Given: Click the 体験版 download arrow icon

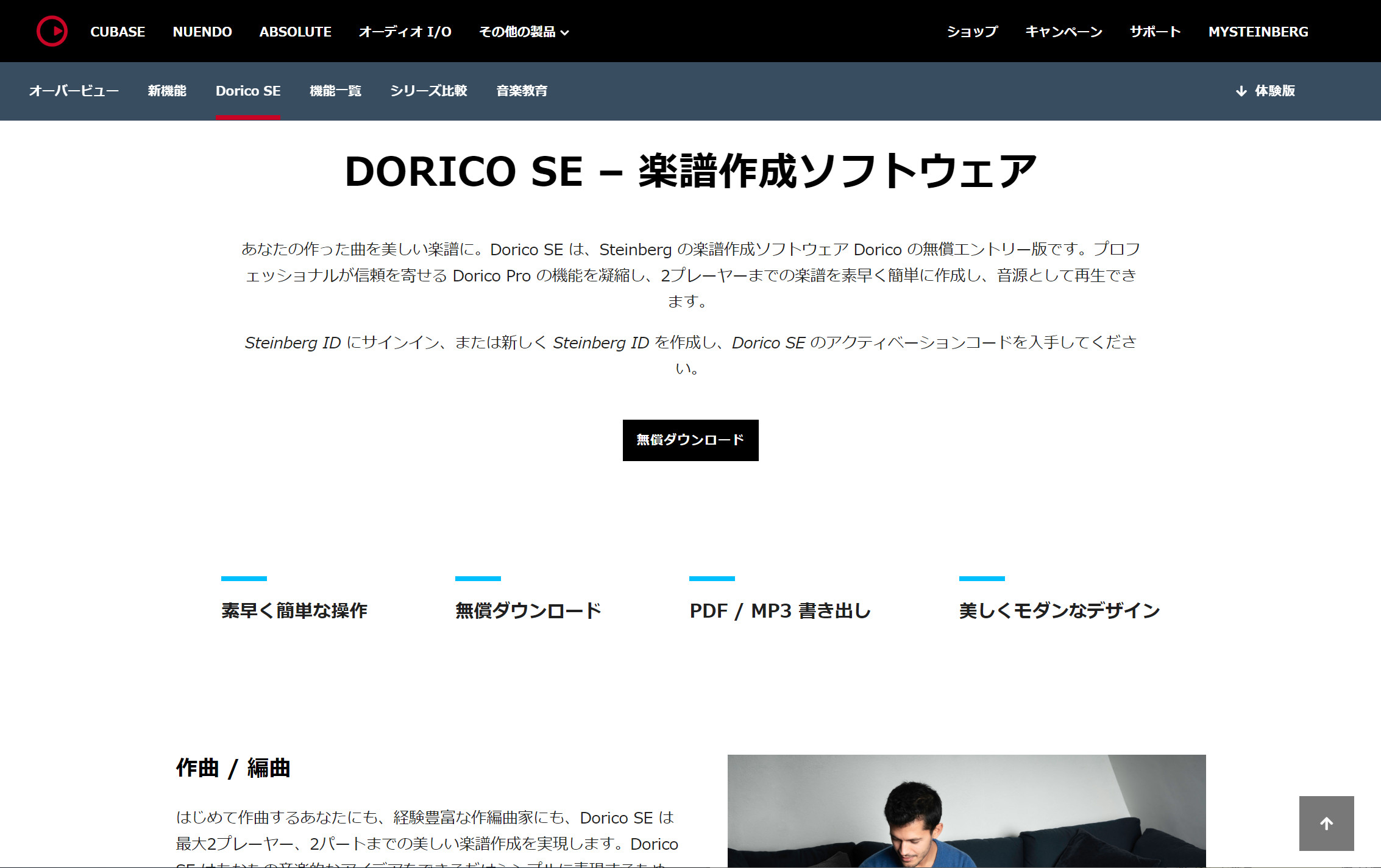Looking at the screenshot, I should click(x=1241, y=91).
